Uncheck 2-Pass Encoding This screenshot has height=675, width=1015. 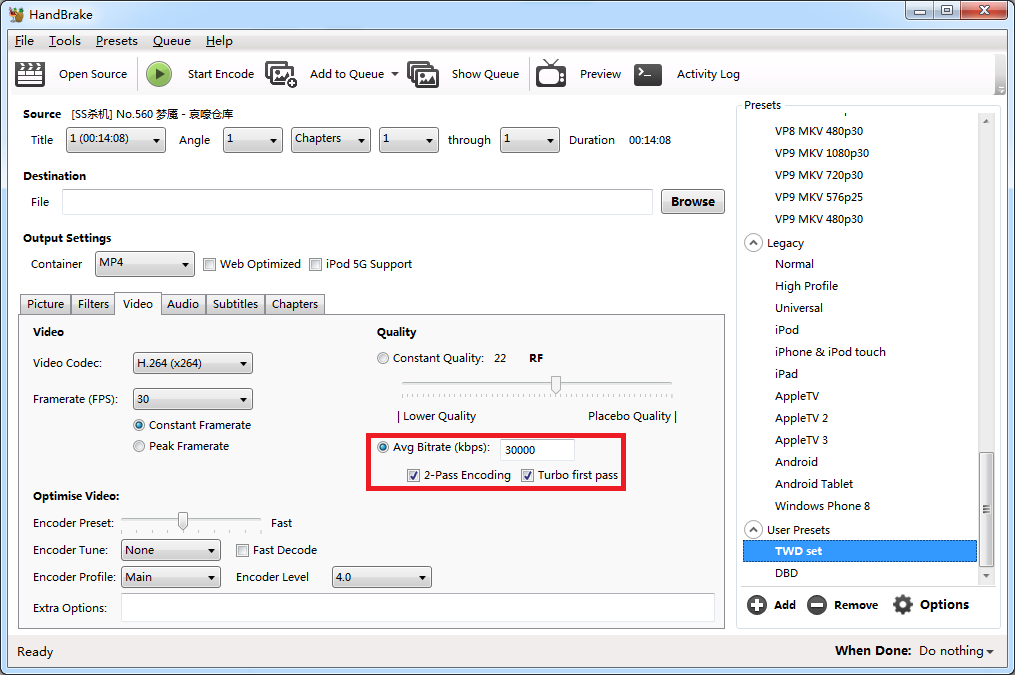pos(413,476)
